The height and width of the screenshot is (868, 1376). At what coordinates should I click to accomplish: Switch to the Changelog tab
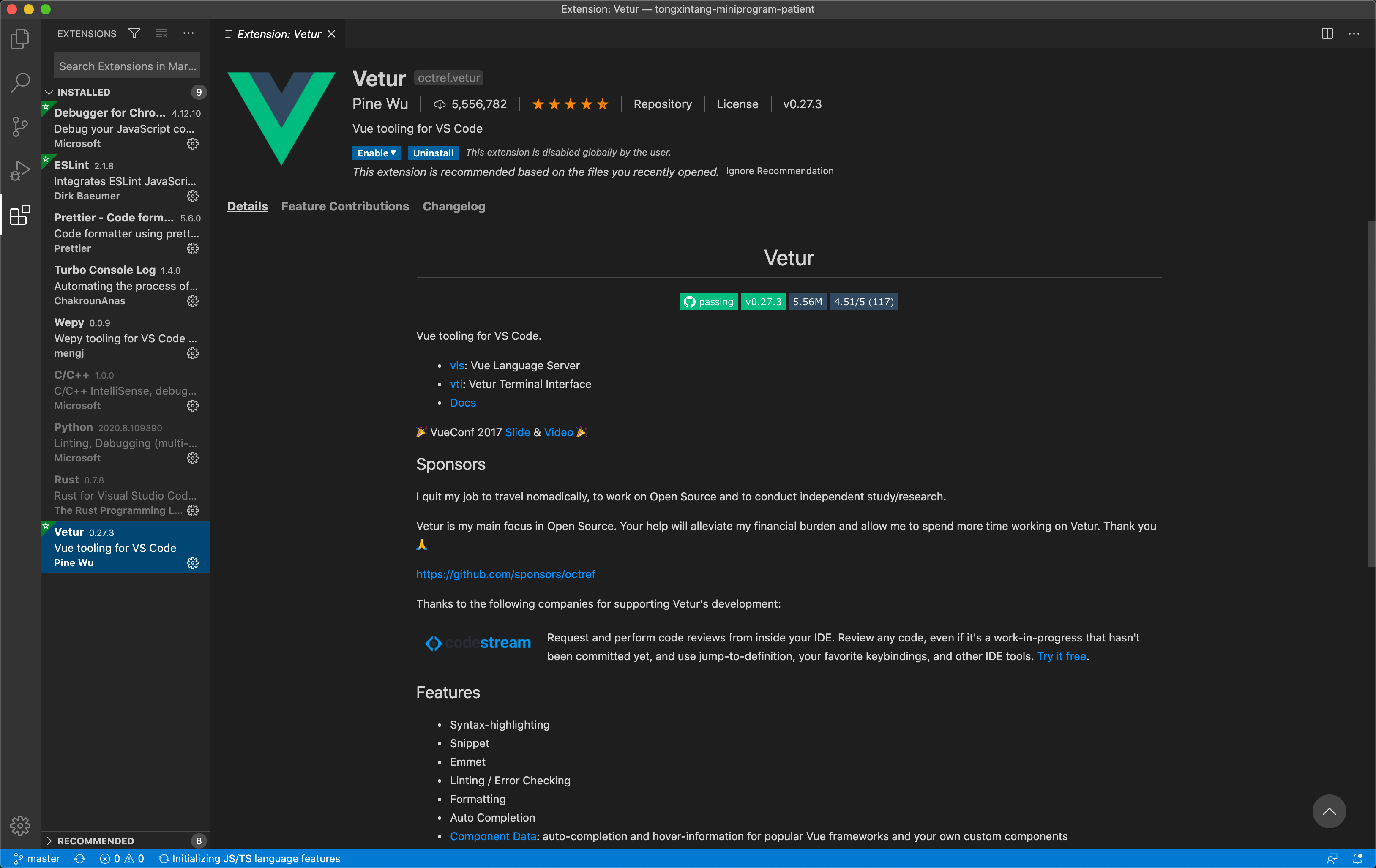click(x=453, y=206)
